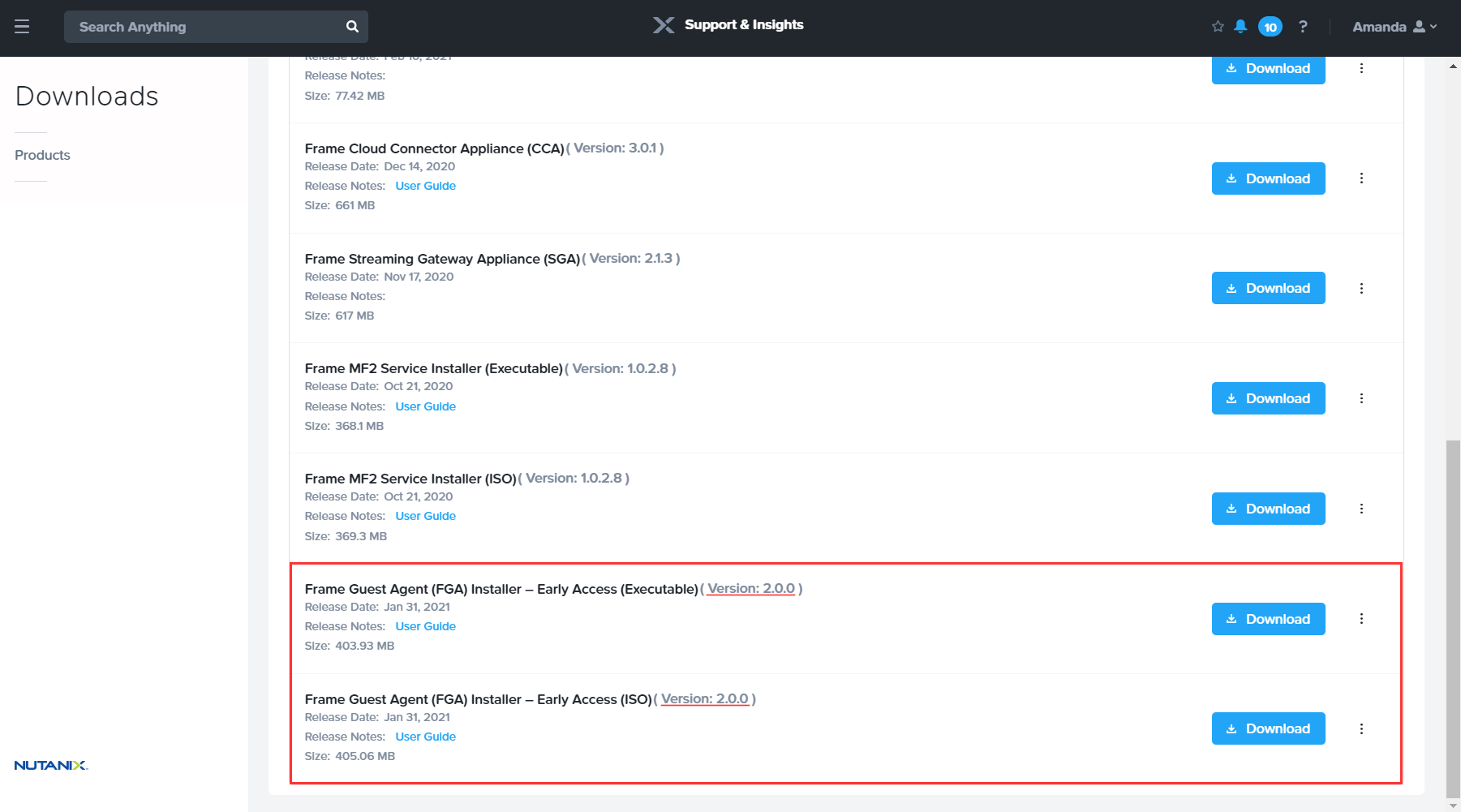Click the Support & Insights logo
This screenshot has width=1461, height=812.
tap(728, 25)
